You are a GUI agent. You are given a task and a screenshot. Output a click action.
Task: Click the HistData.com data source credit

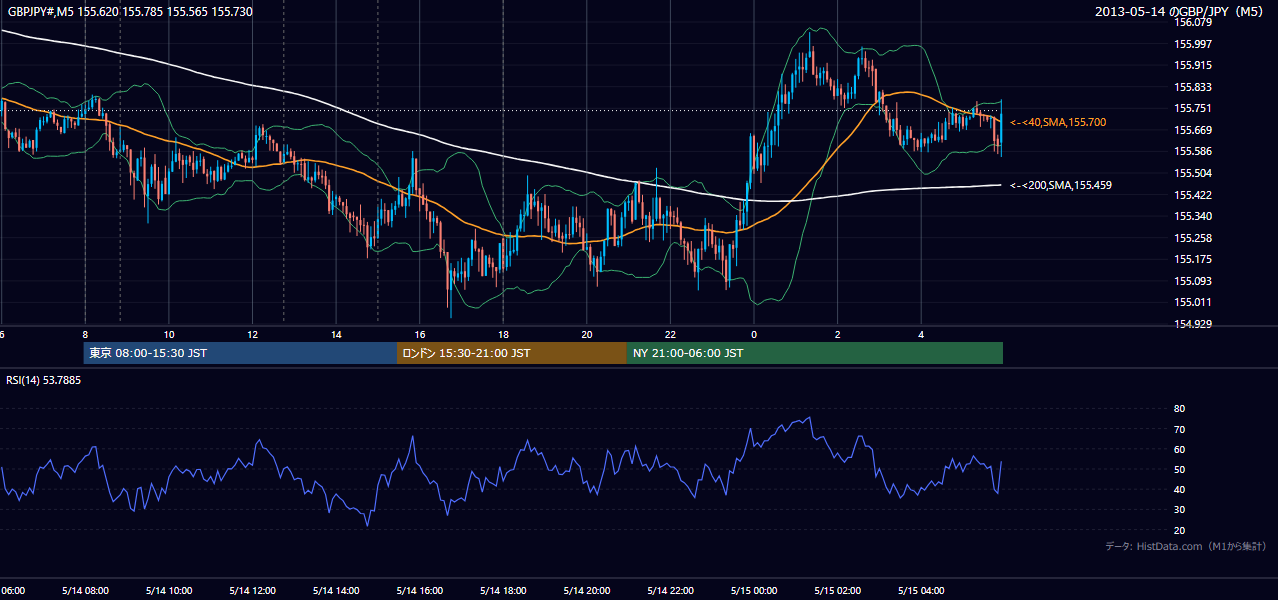[x=1186, y=546]
